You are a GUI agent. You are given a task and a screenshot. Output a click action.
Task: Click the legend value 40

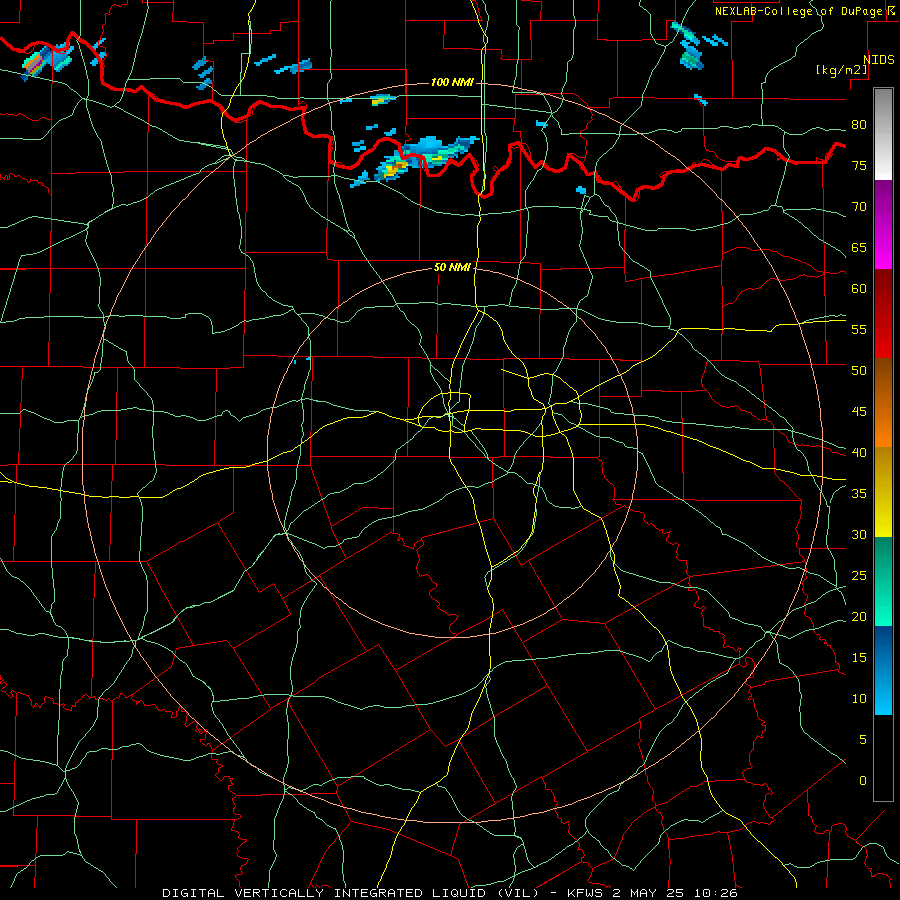click(x=859, y=452)
